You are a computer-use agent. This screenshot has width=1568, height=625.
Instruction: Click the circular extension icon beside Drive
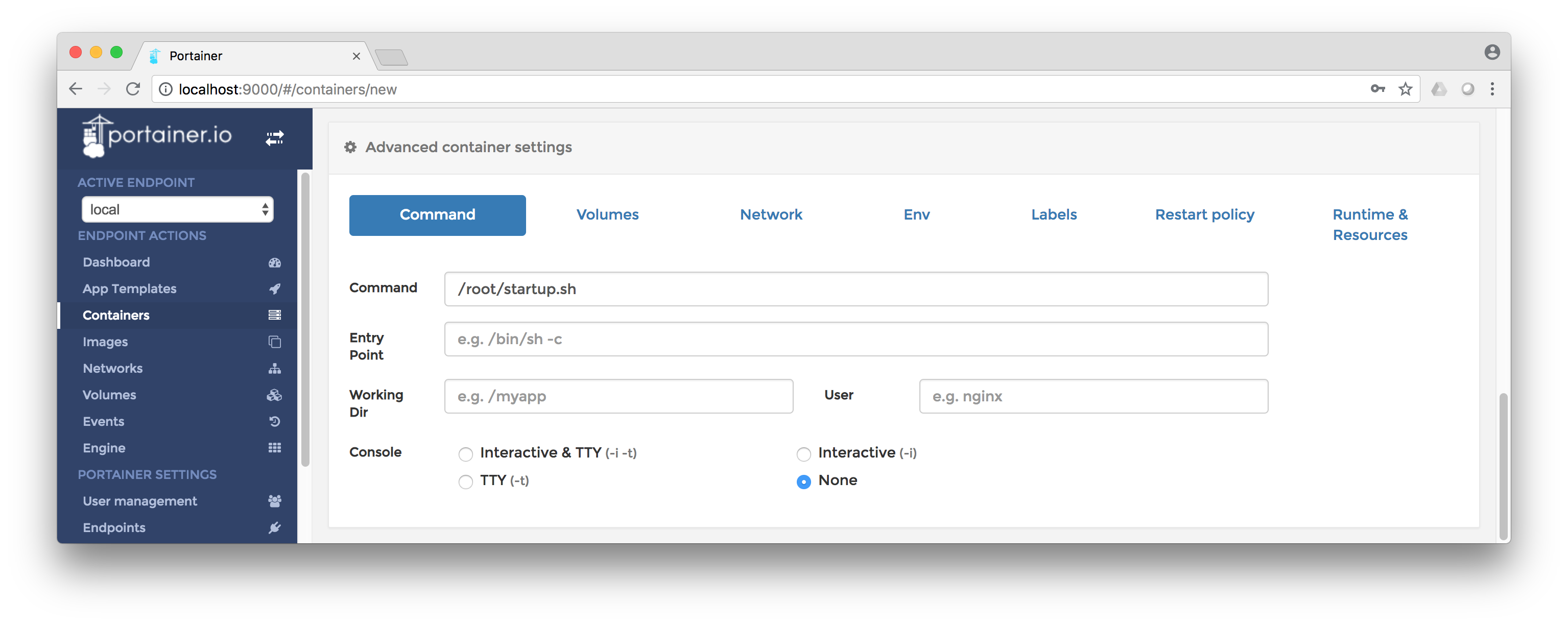click(x=1468, y=89)
